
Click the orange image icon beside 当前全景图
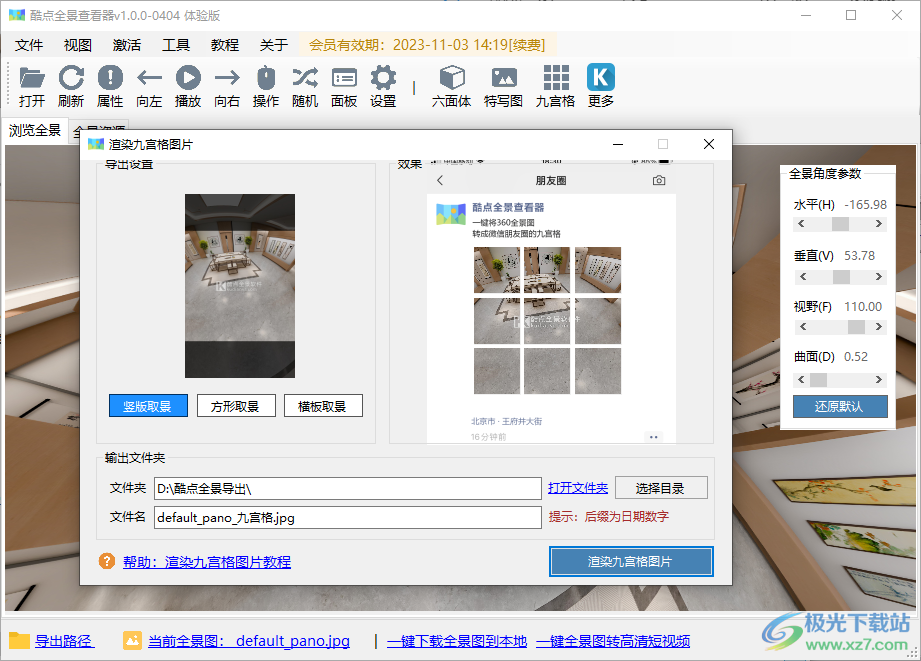point(132,640)
